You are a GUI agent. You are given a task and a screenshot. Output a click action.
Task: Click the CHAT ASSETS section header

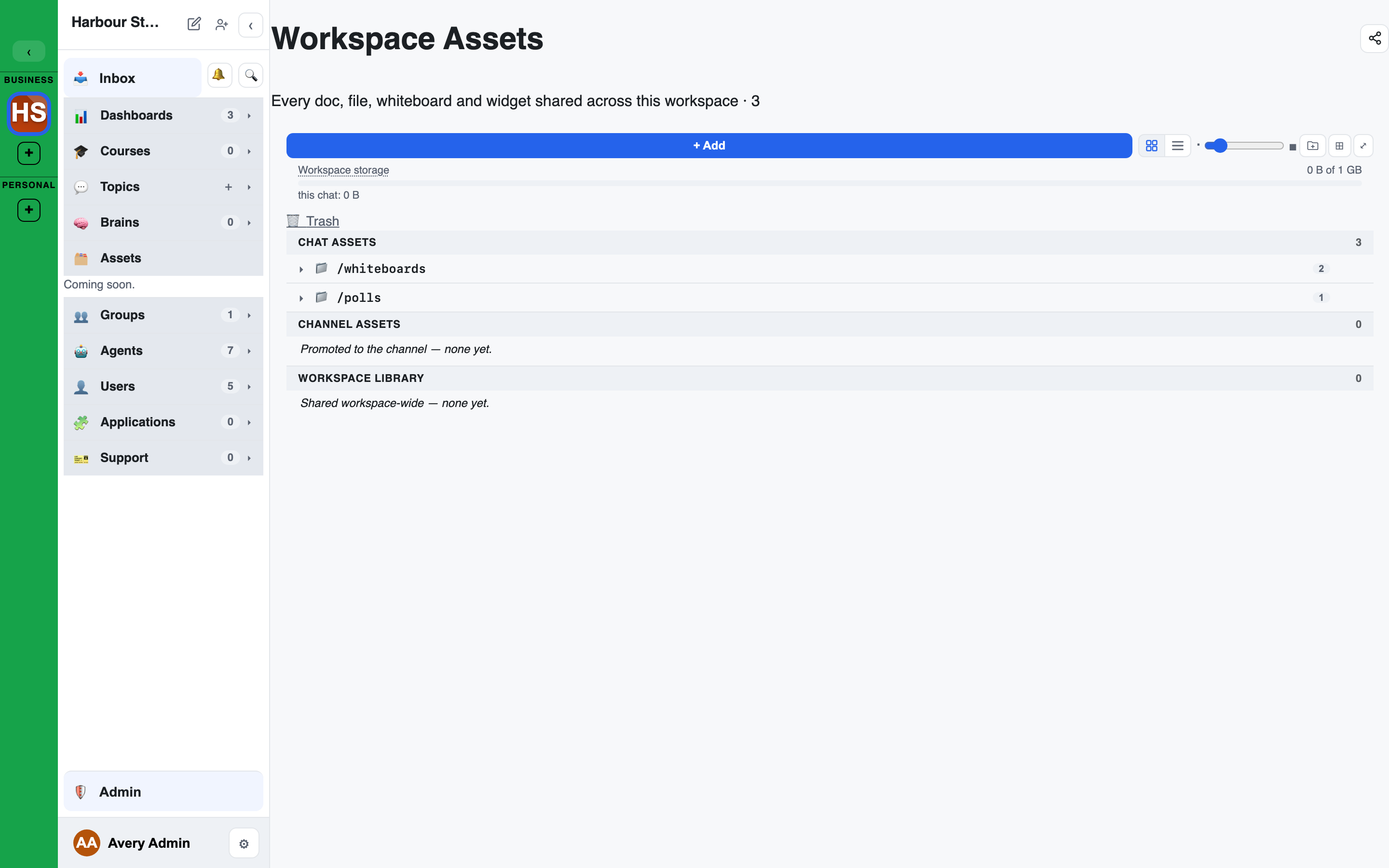pyautogui.click(x=830, y=242)
